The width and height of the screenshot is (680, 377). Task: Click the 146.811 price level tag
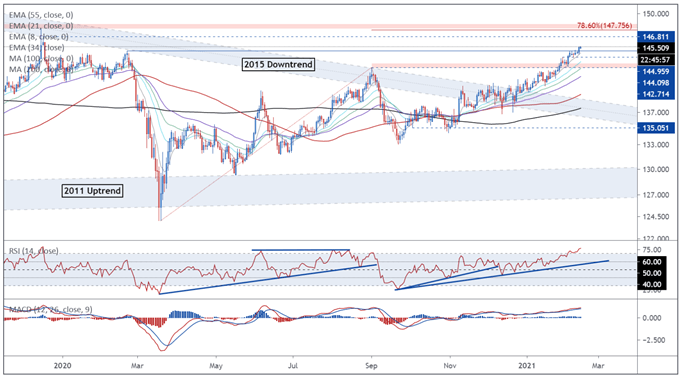[x=656, y=37]
